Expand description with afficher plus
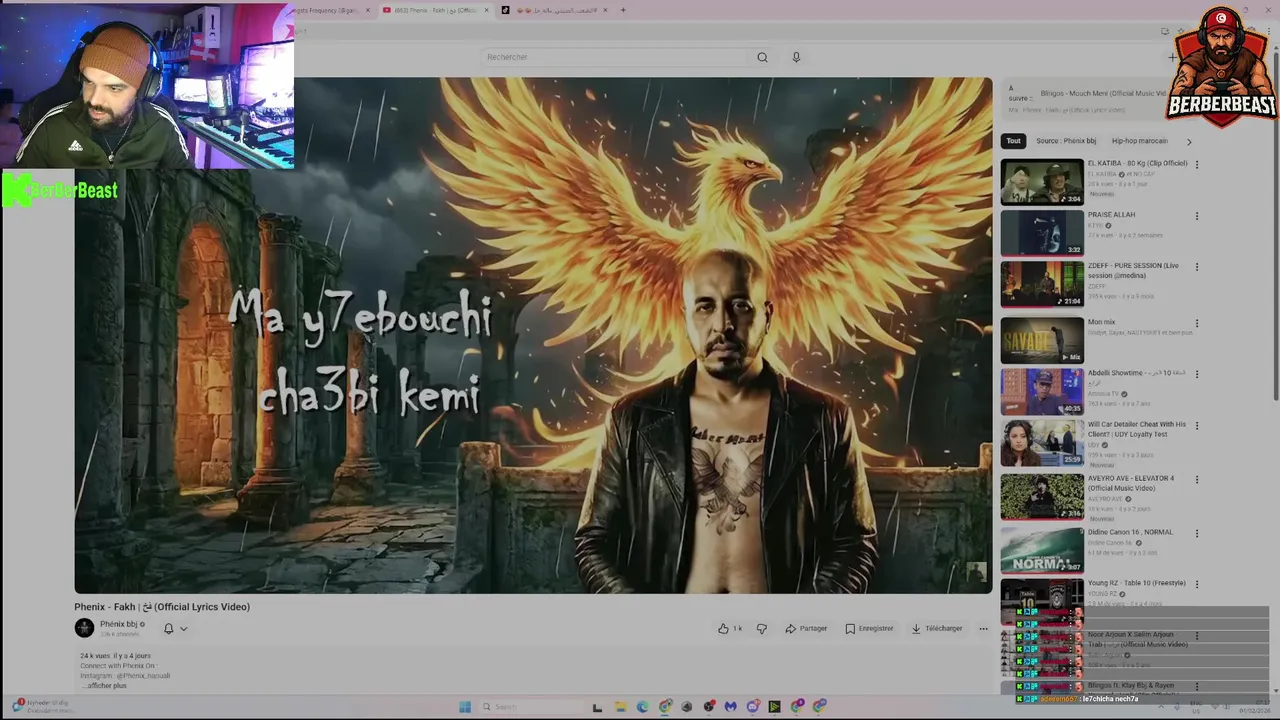Screen dimensions: 1280x720 (106, 686)
